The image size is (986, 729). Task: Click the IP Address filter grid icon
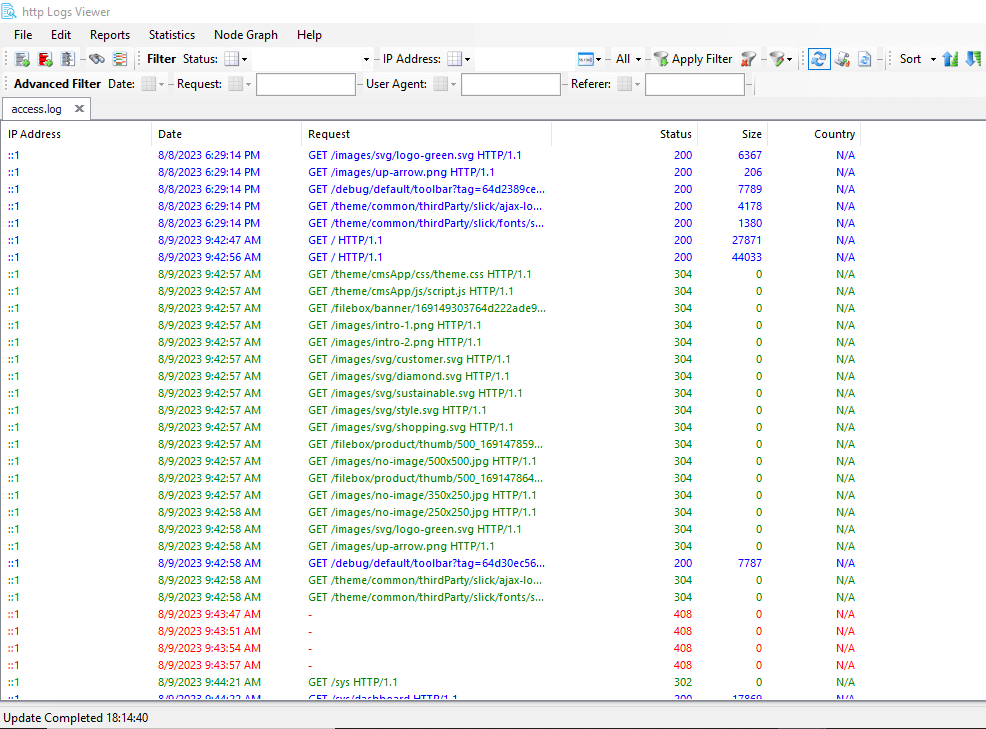pyautogui.click(x=455, y=59)
